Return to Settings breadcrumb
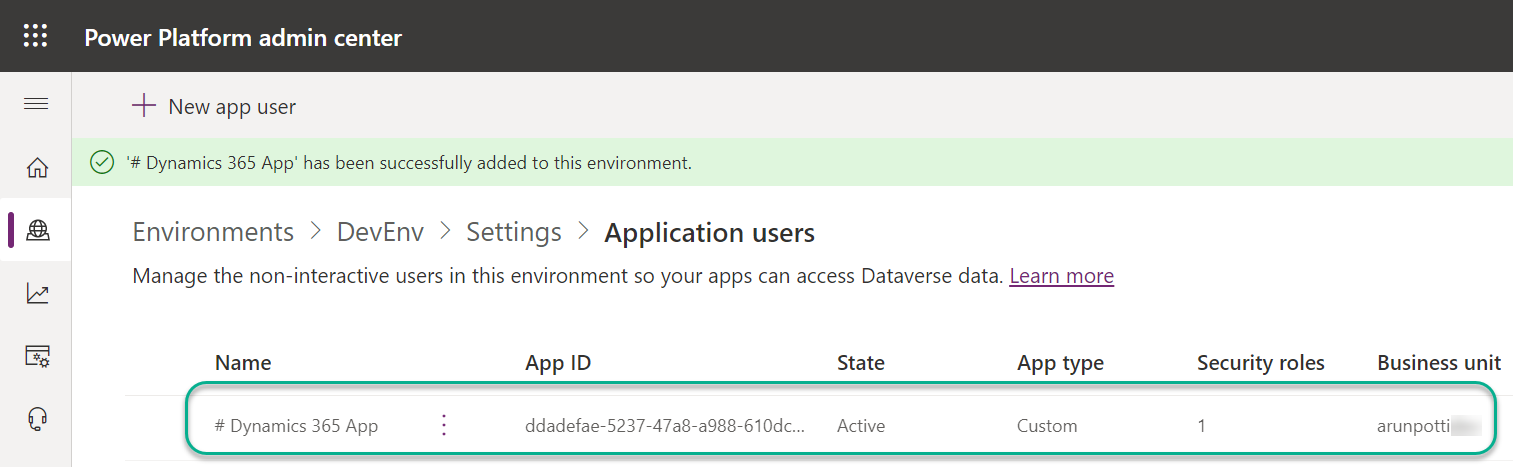 (514, 232)
